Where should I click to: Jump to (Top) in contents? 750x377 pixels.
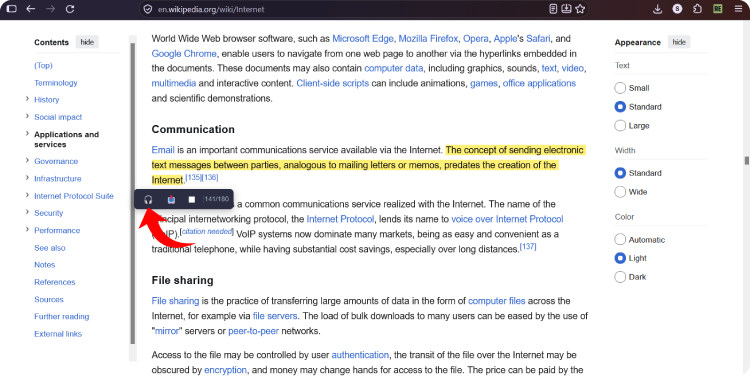point(44,66)
